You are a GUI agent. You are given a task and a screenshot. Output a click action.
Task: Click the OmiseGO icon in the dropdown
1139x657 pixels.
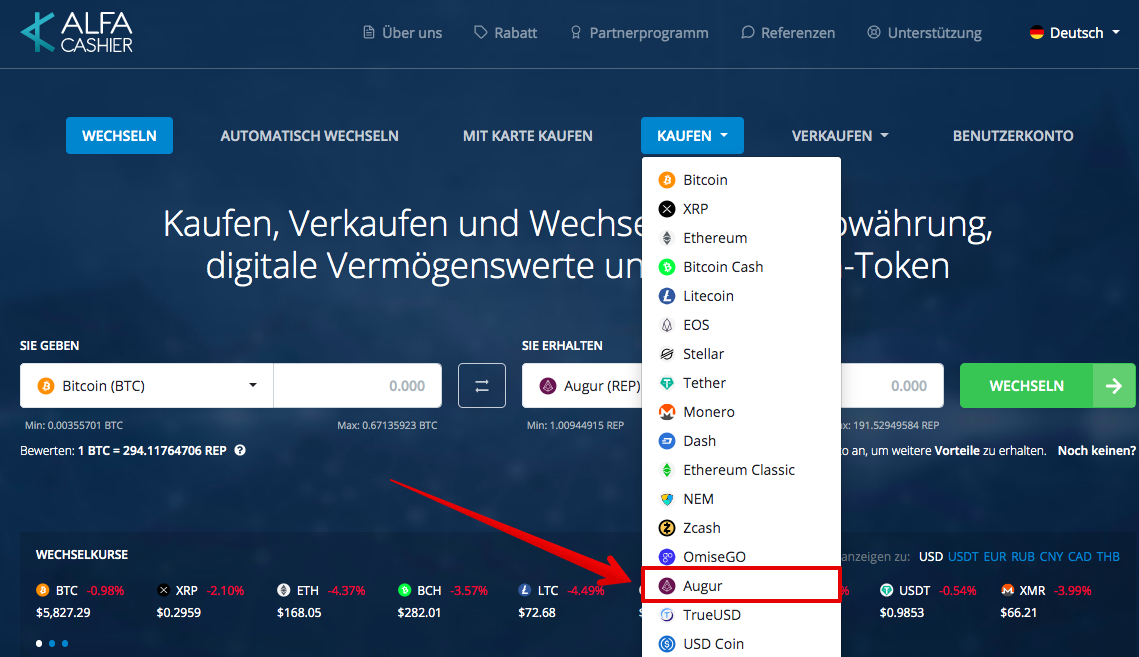click(667, 557)
